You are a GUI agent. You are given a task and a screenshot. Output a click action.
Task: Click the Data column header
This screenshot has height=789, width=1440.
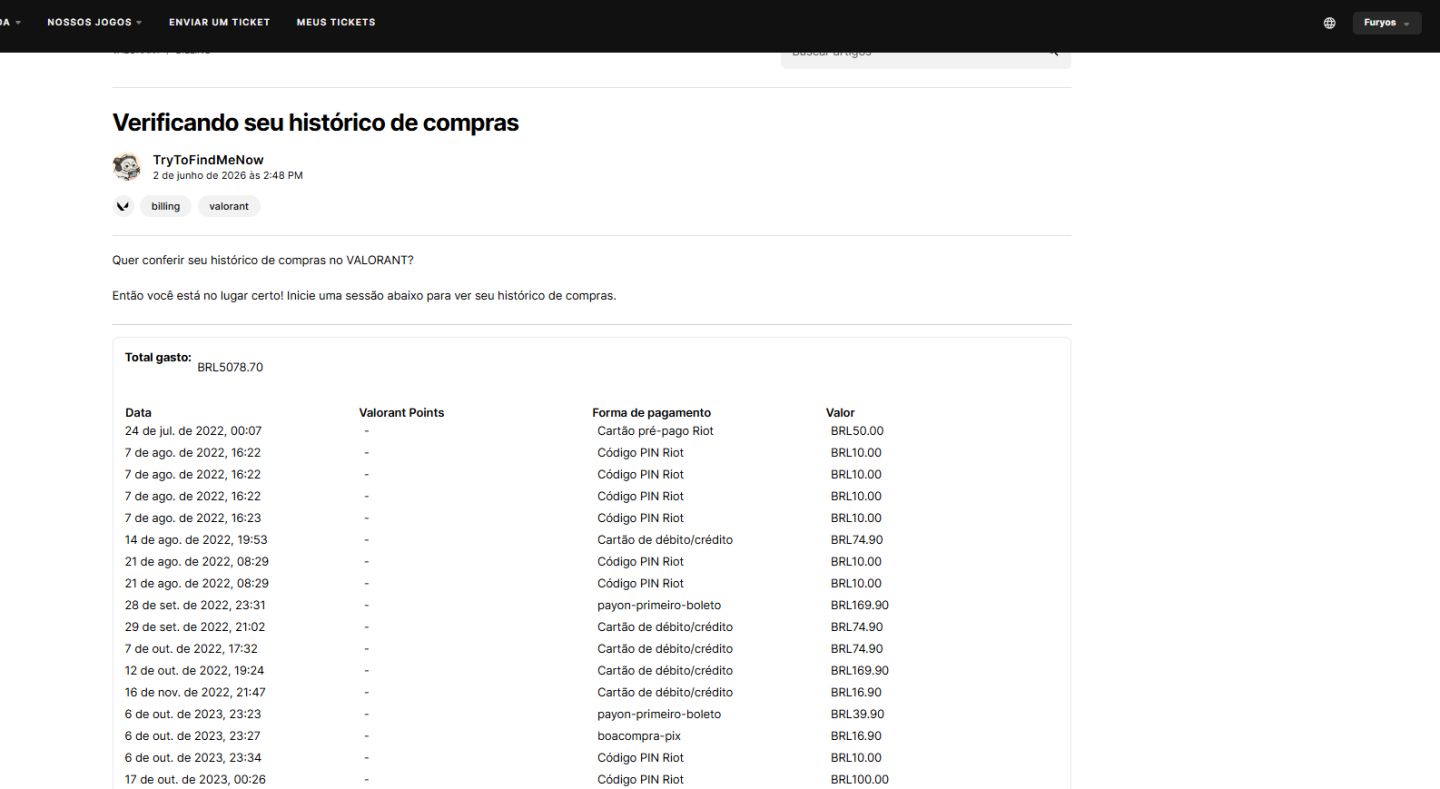[x=138, y=413]
